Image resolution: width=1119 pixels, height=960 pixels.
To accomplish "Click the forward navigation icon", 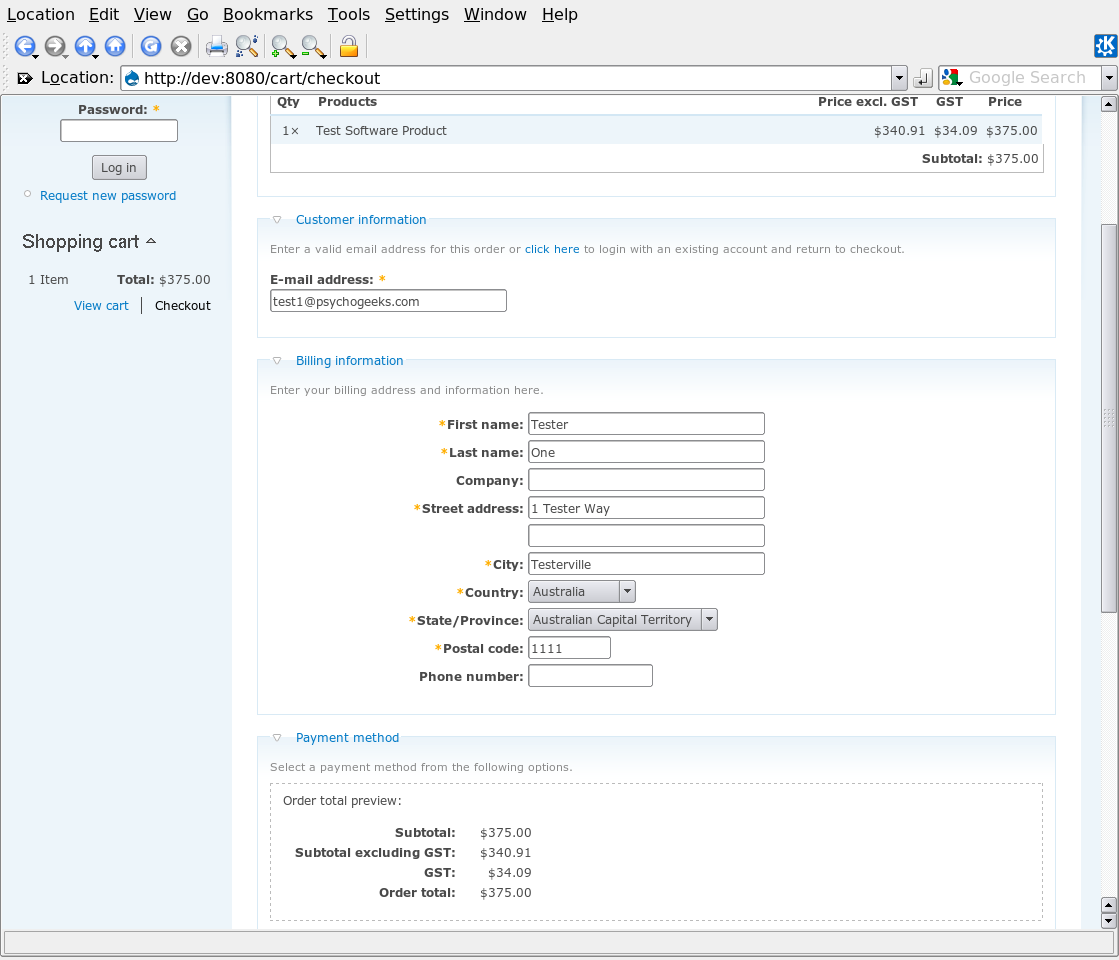I will (x=56, y=46).
